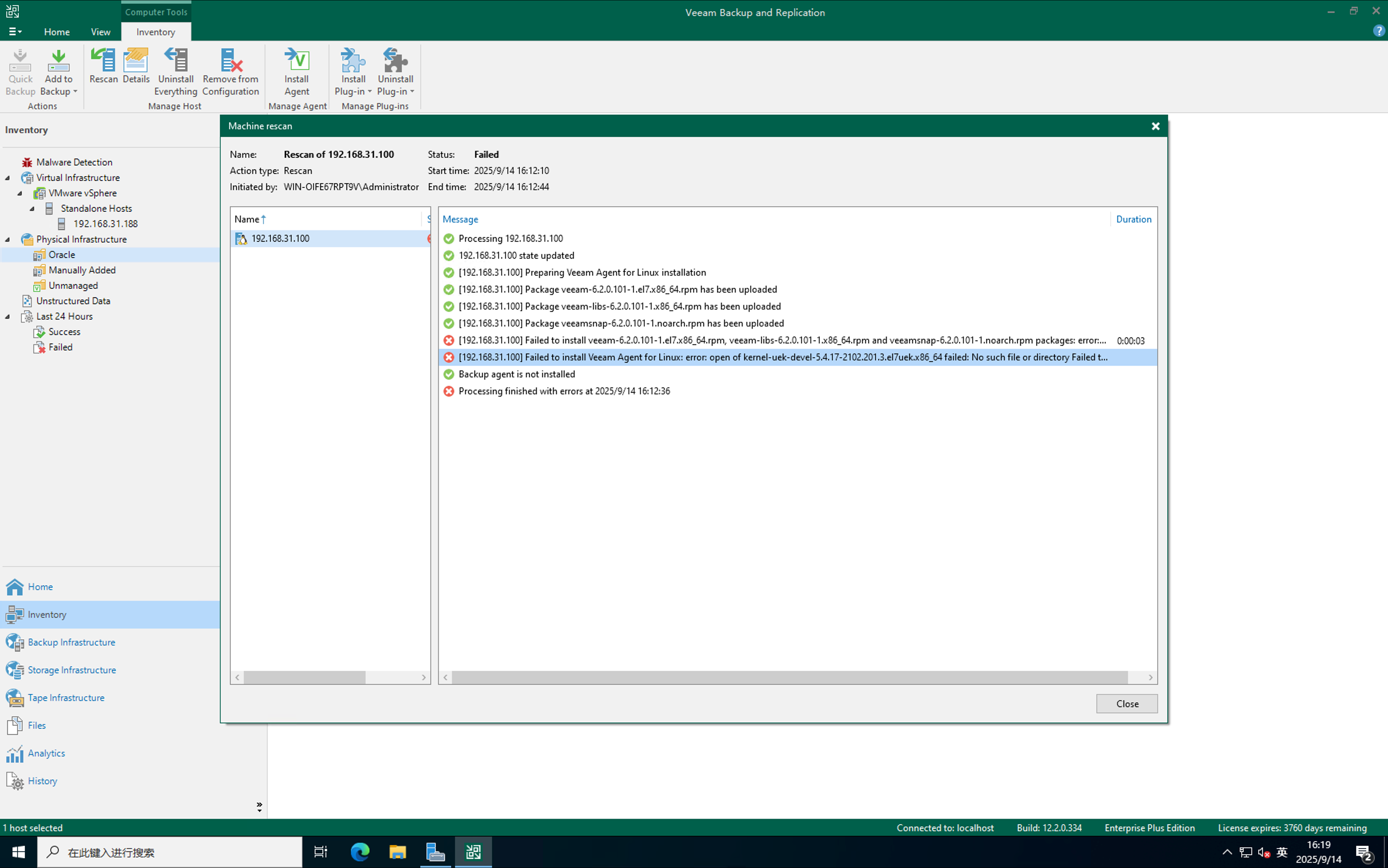The image size is (1388, 868).
Task: Open Backup Infrastructure navigation pane
Action: (71, 642)
